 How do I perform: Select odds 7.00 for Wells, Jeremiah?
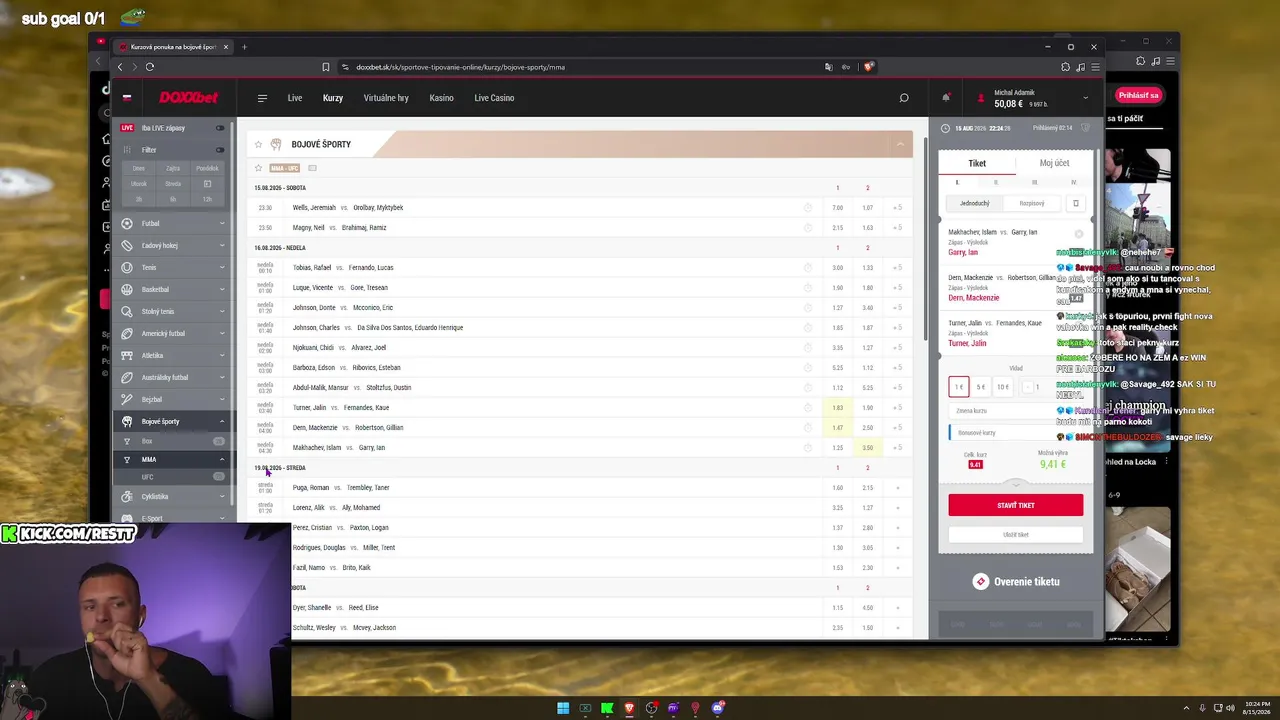pyautogui.click(x=838, y=208)
